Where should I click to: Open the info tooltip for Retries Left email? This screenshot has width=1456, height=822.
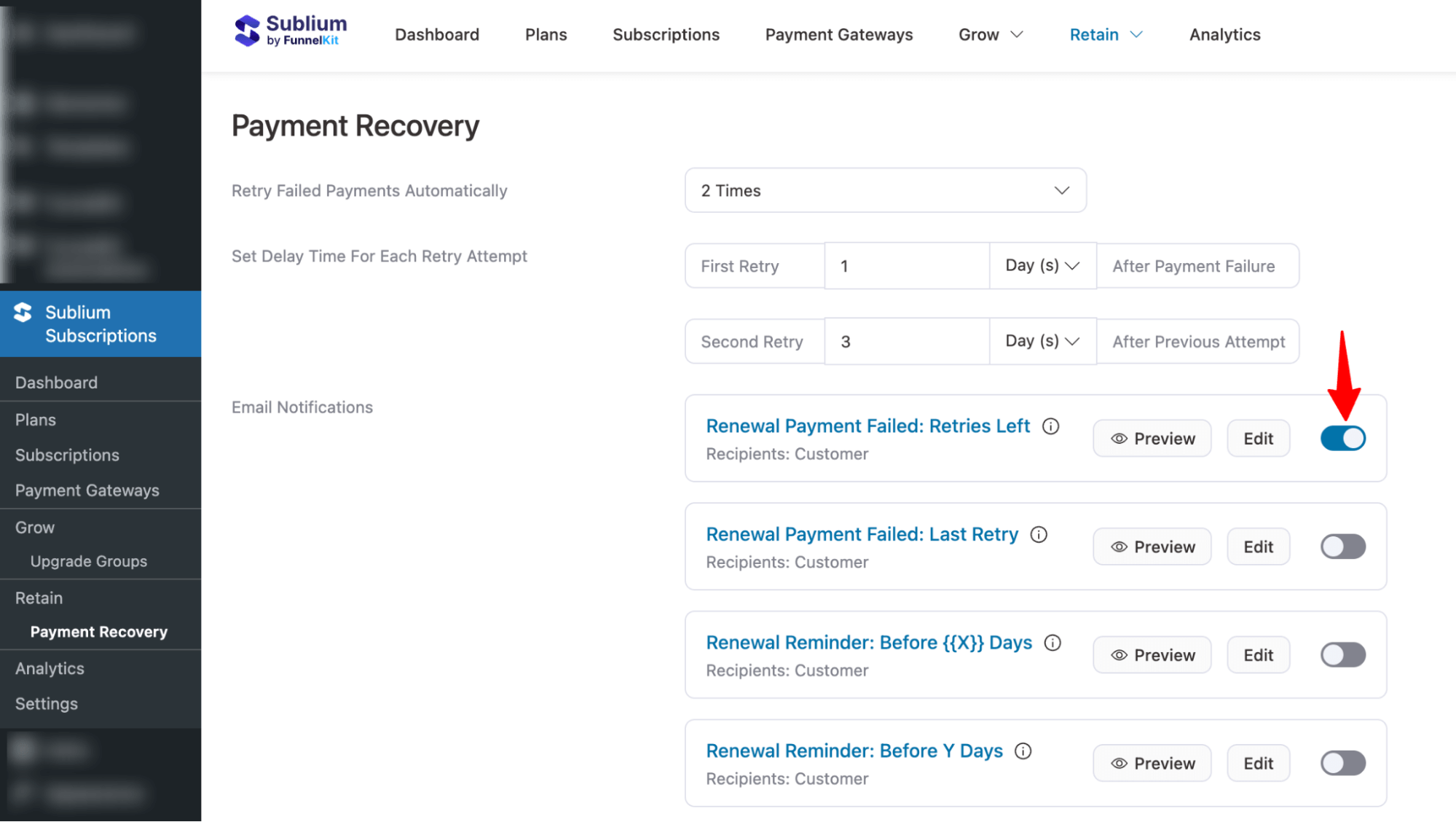1051,426
